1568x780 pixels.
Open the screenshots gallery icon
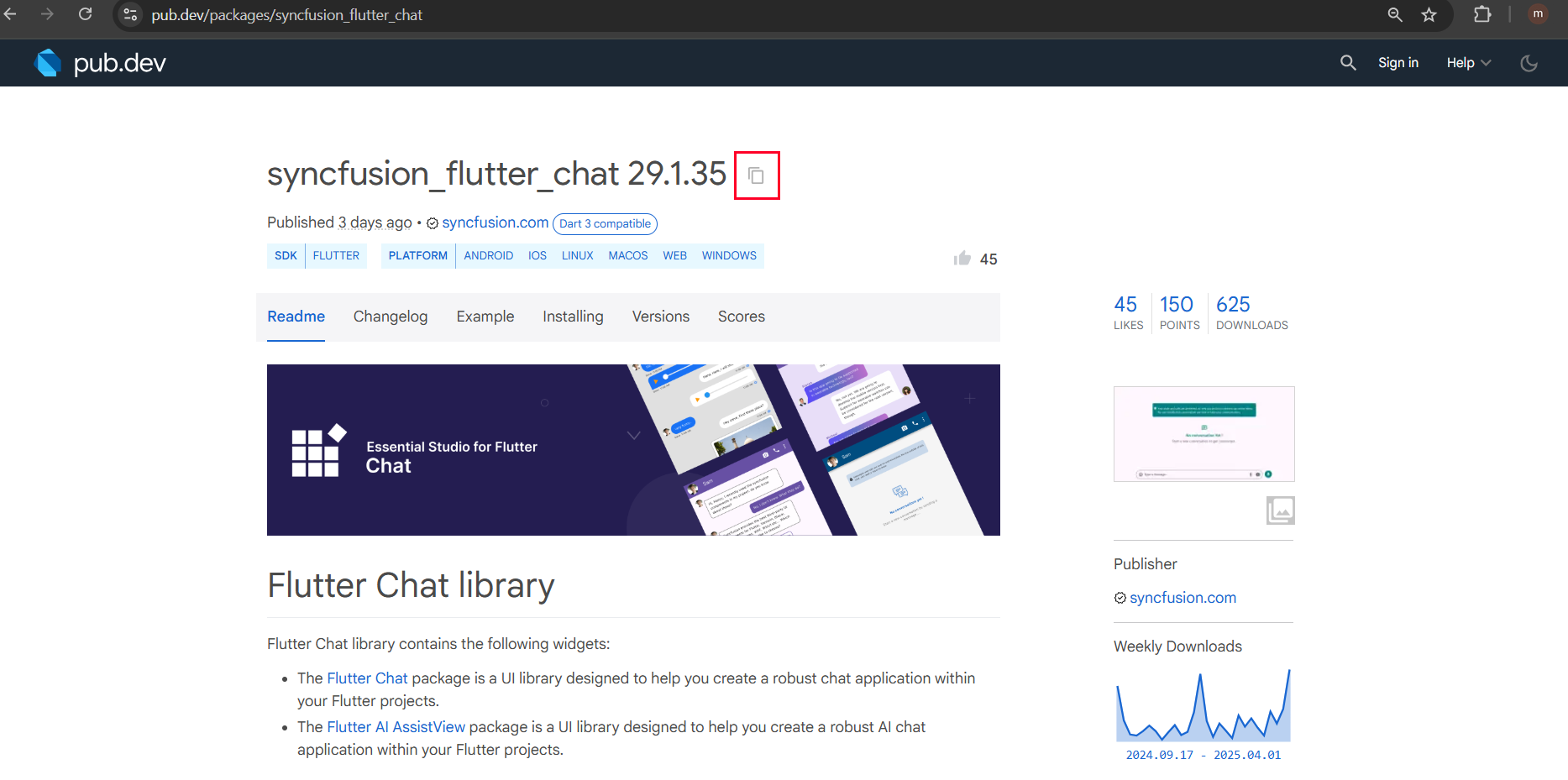(1280, 510)
